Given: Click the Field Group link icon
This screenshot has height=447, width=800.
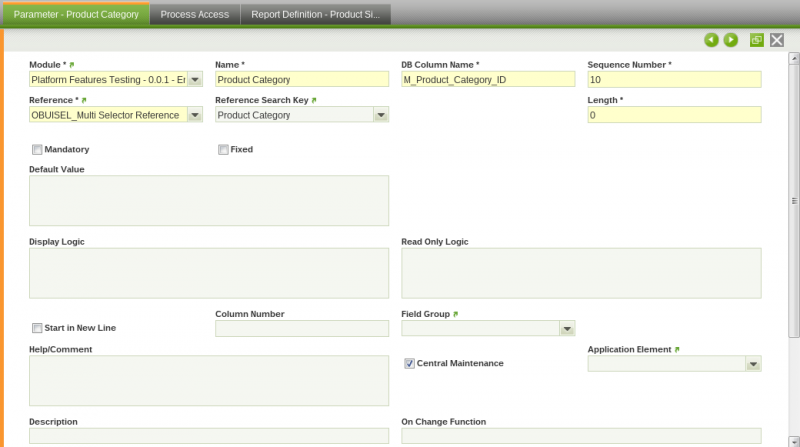Looking at the screenshot, I should point(456,314).
